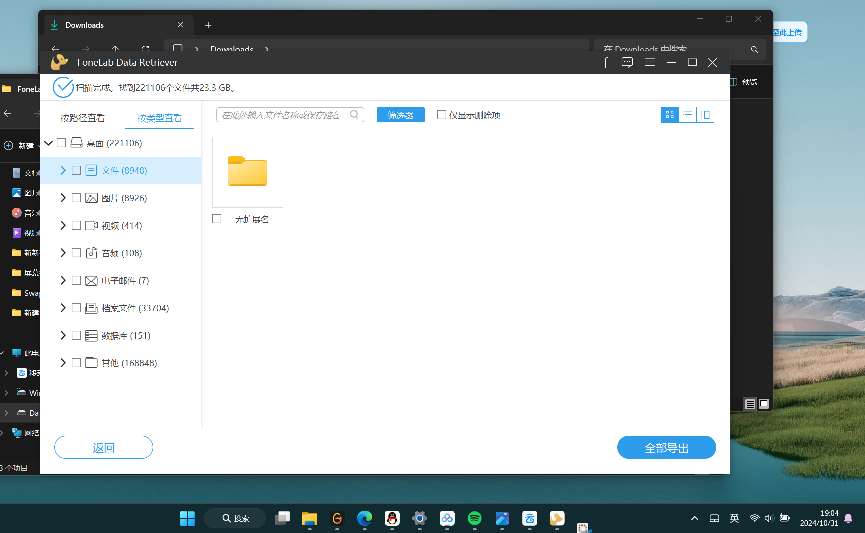
Task: Click the search icon in Downloads Explorer window
Action: (754, 49)
